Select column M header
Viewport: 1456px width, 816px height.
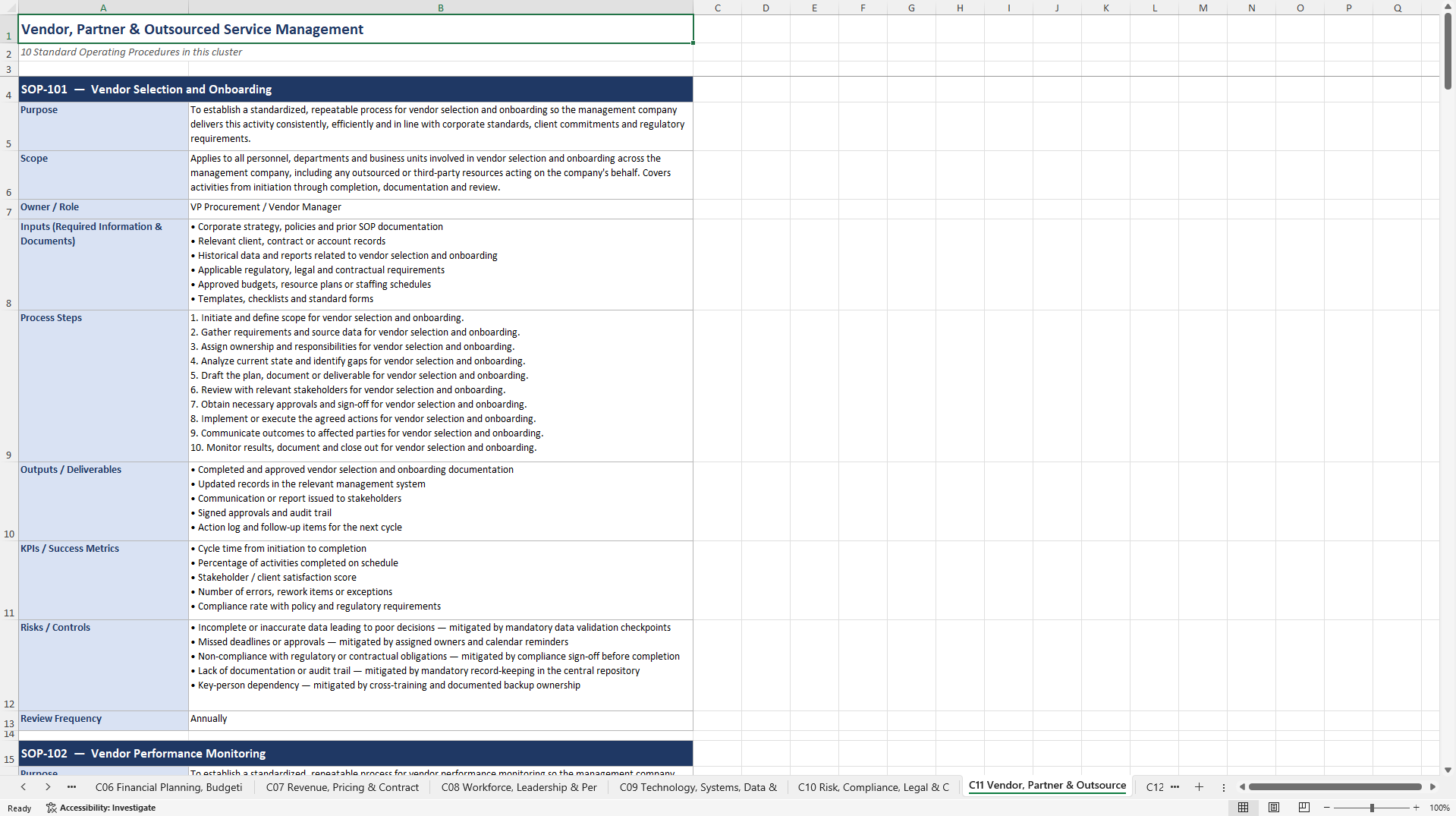point(1203,8)
